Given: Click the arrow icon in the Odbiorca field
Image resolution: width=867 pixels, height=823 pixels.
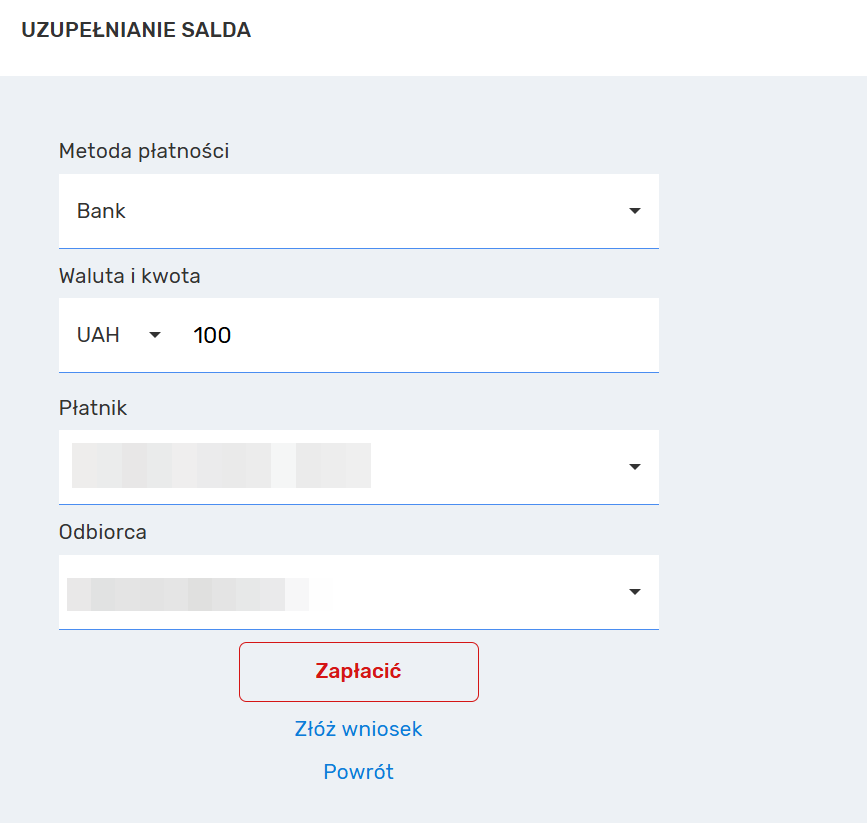Looking at the screenshot, I should pyautogui.click(x=634, y=592).
